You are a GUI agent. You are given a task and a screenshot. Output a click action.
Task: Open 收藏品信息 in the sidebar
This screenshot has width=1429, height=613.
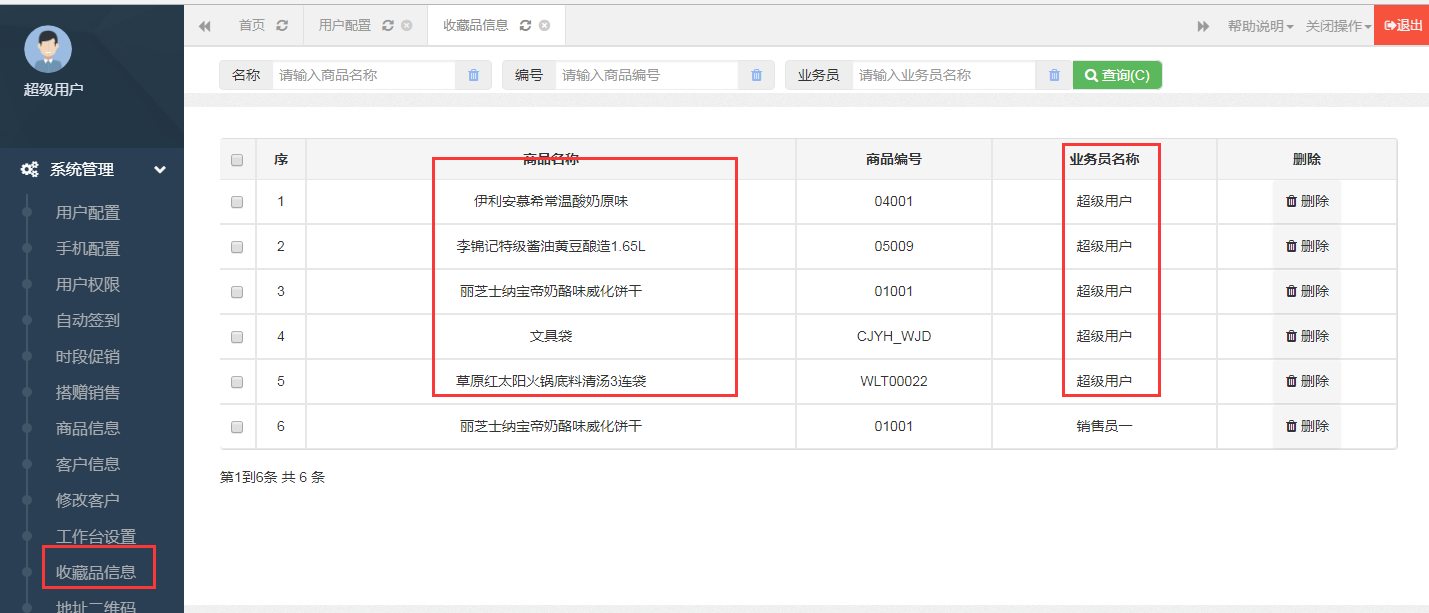(96, 572)
